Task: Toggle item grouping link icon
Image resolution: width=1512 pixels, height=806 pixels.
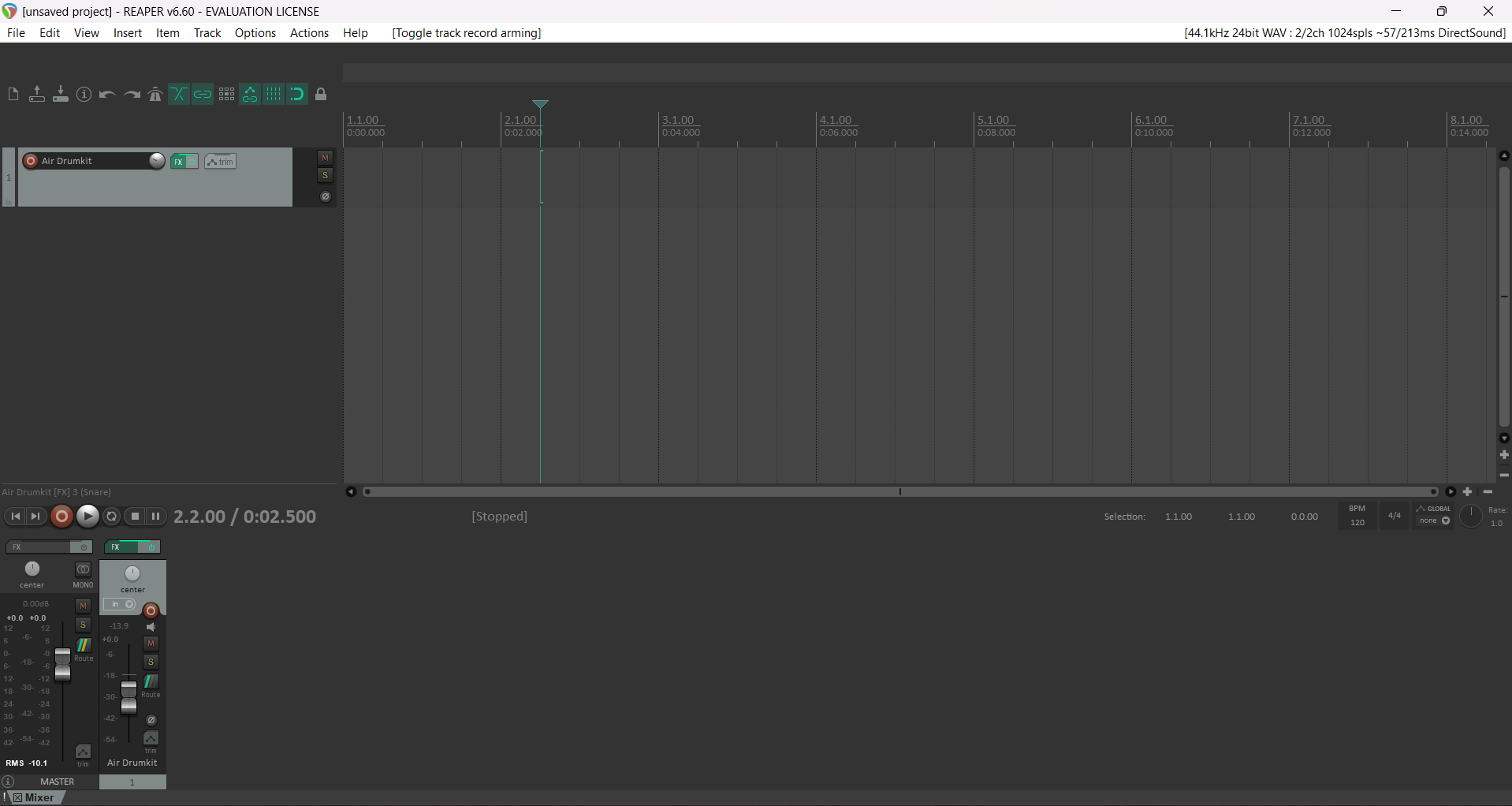Action: (203, 95)
